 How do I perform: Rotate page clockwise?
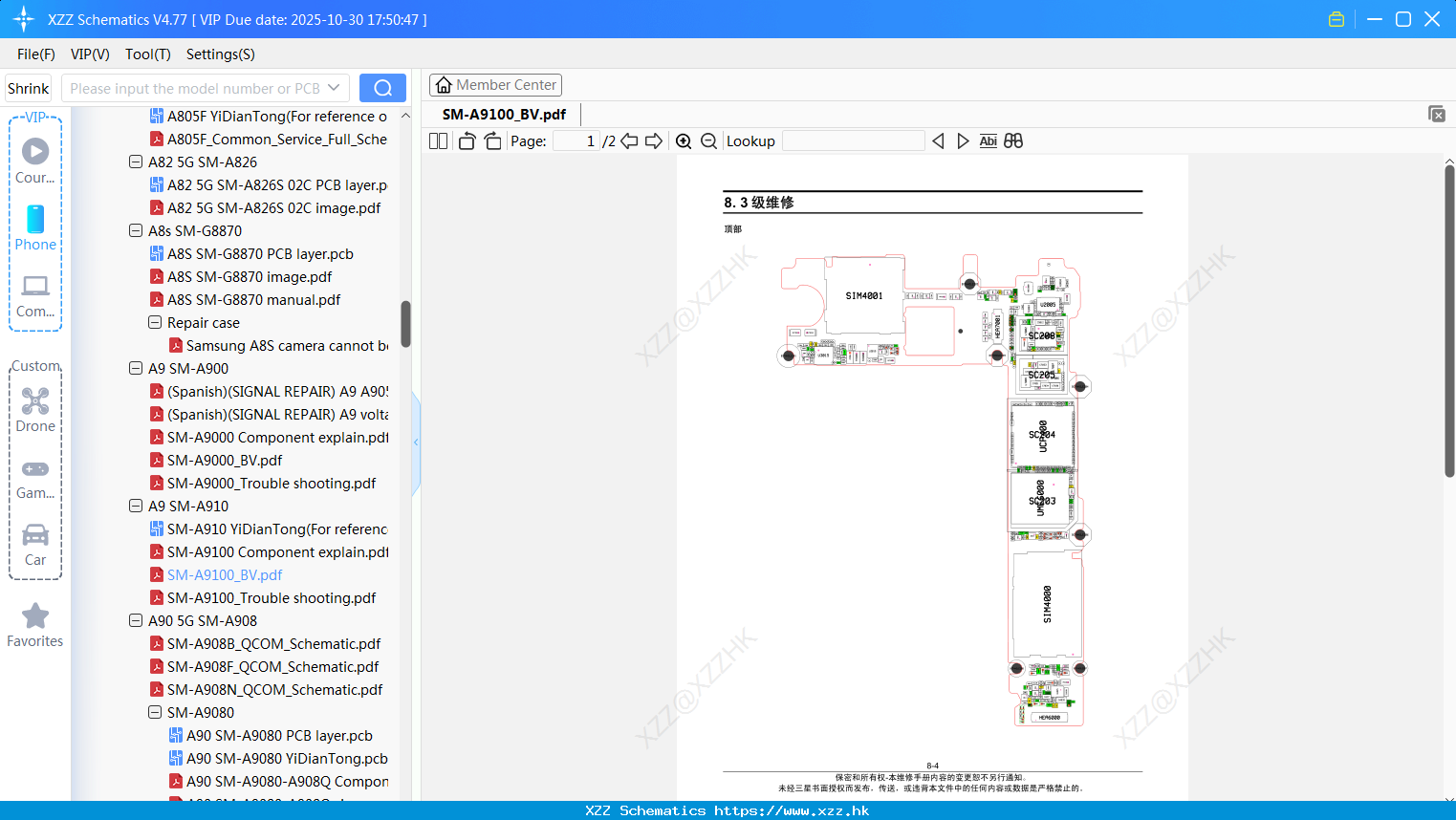[x=492, y=140]
